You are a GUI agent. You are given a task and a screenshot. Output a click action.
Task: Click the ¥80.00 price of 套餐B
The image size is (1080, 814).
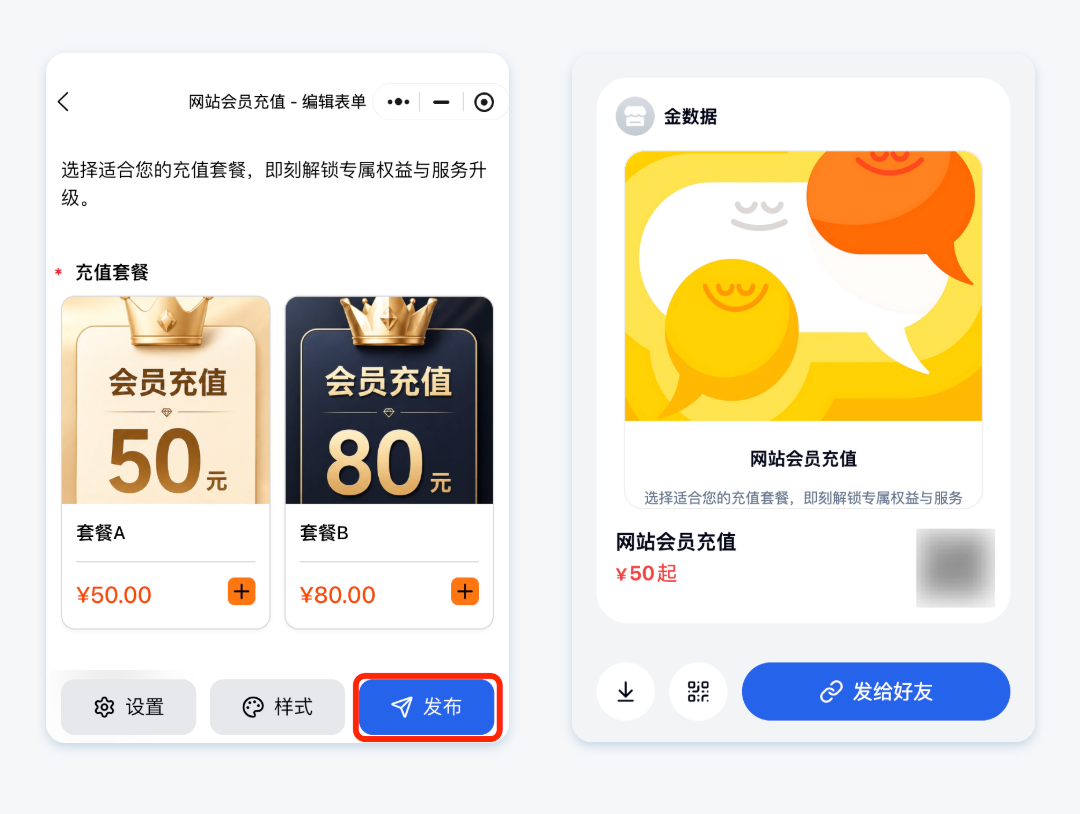point(338,594)
